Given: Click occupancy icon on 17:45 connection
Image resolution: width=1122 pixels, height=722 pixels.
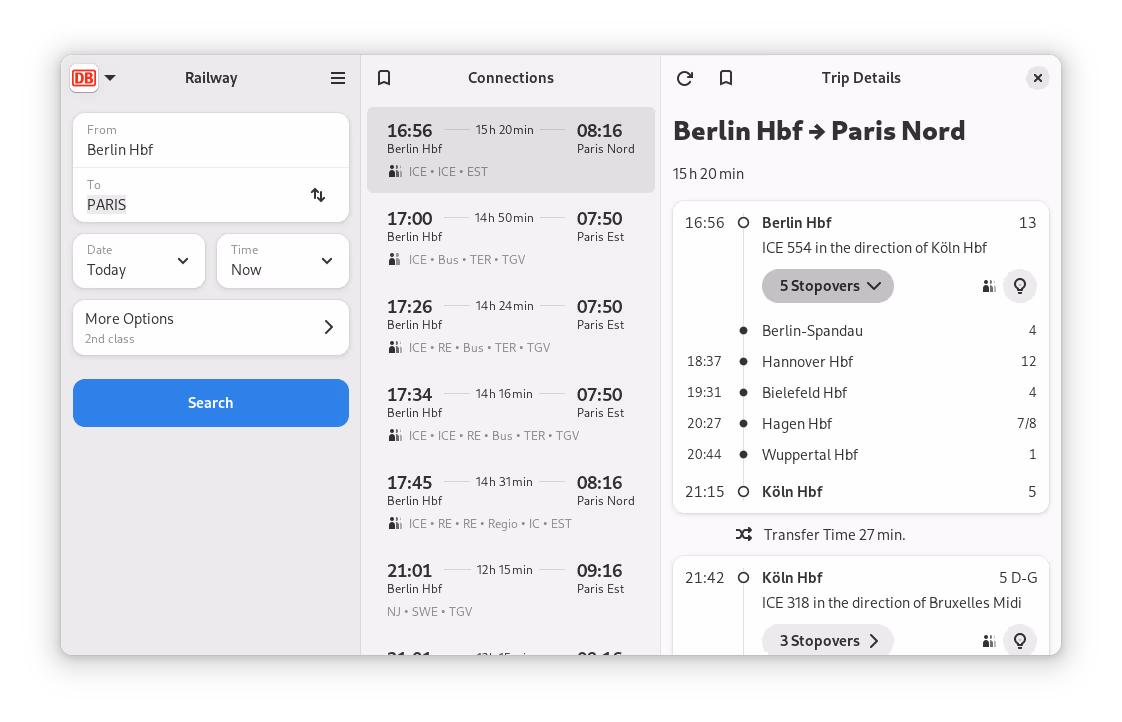Looking at the screenshot, I should coord(395,524).
